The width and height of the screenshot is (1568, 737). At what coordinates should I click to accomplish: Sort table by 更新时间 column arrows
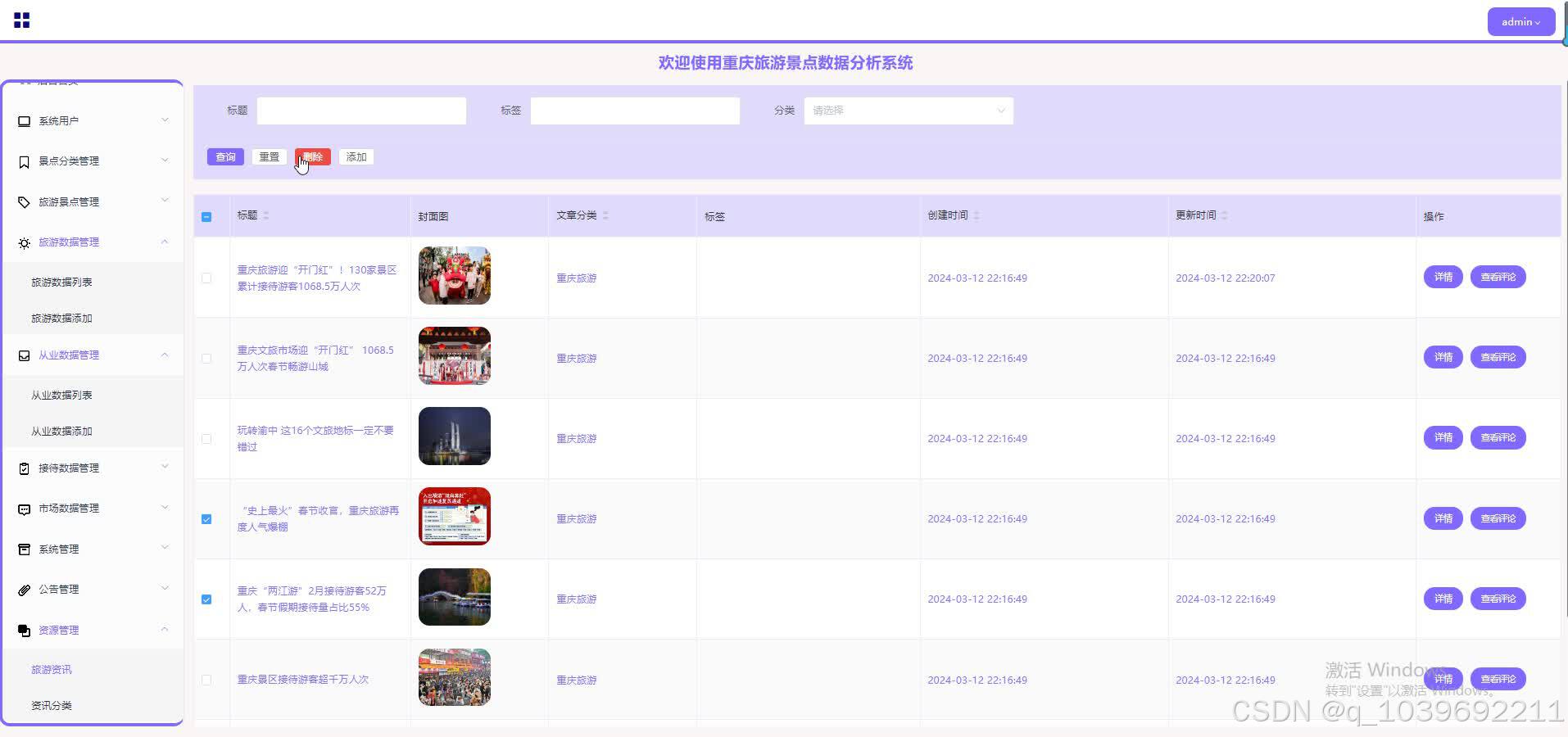(1225, 215)
